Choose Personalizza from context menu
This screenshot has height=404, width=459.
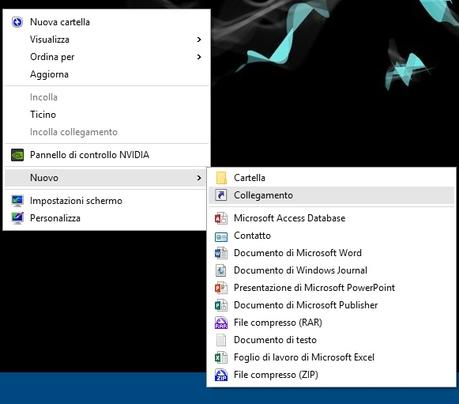tap(107, 218)
